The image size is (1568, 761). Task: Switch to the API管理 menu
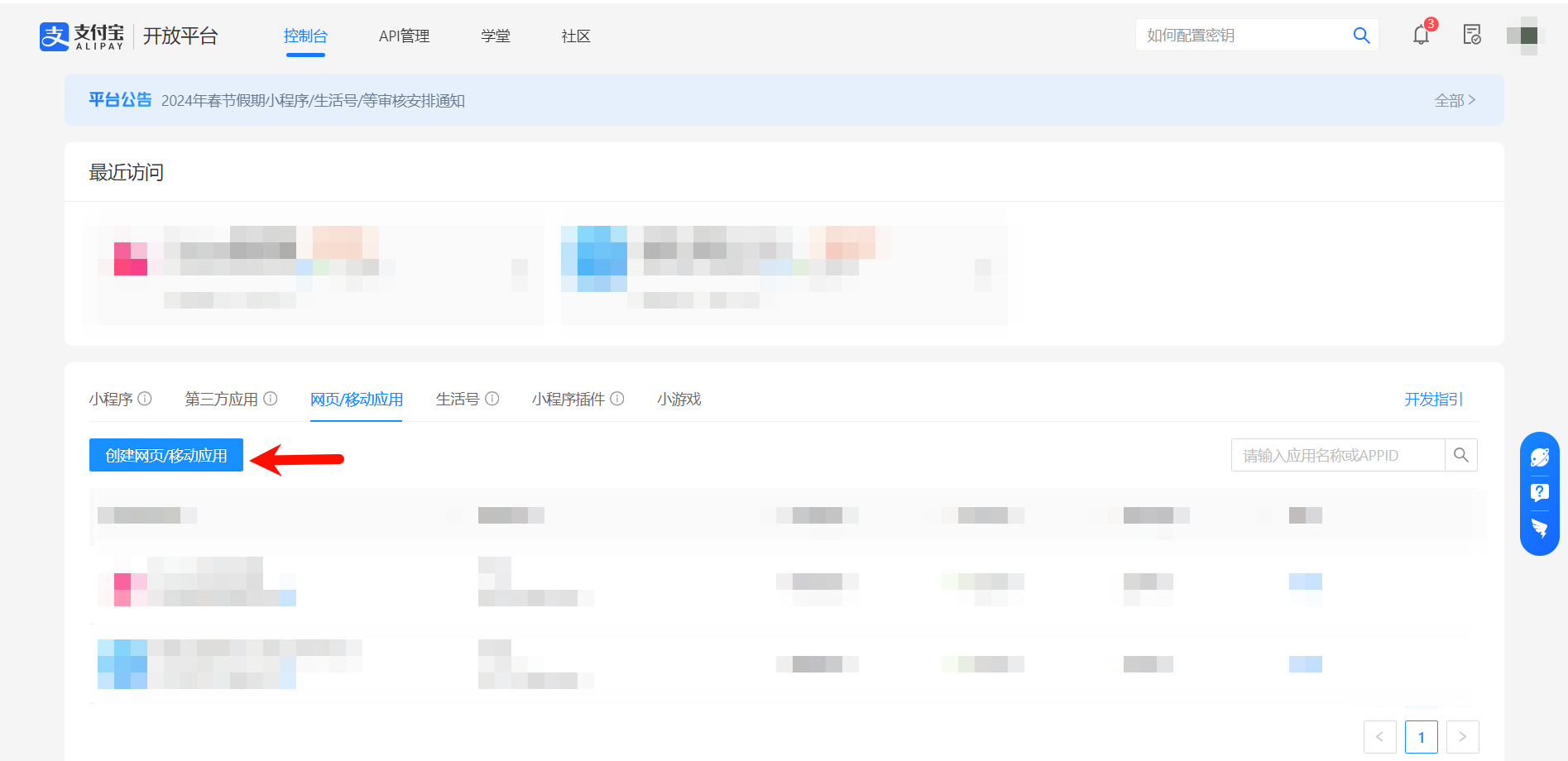(x=404, y=36)
